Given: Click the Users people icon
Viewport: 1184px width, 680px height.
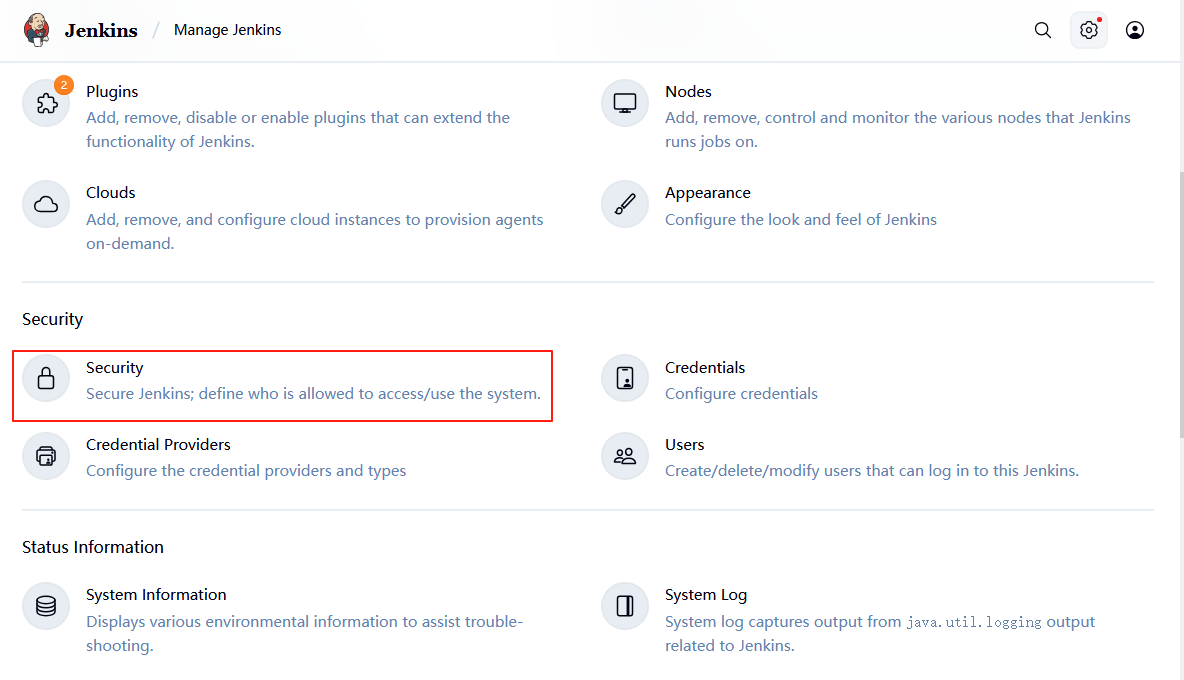Looking at the screenshot, I should 625,456.
